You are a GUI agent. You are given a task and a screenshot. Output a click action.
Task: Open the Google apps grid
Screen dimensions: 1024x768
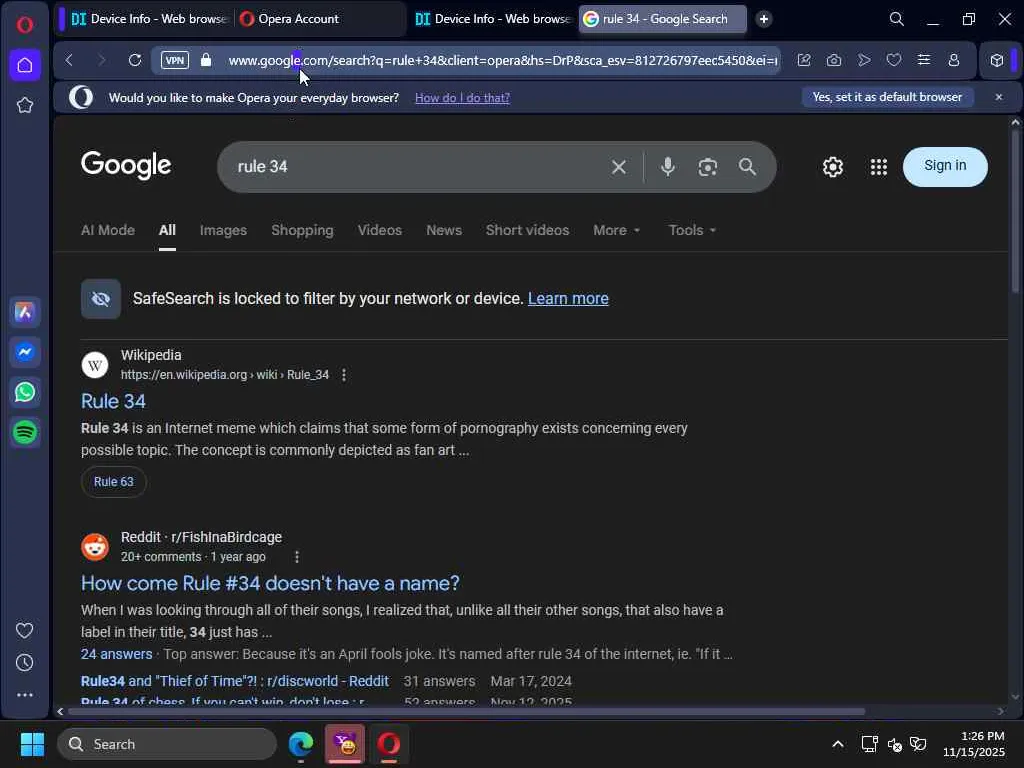tap(878, 167)
